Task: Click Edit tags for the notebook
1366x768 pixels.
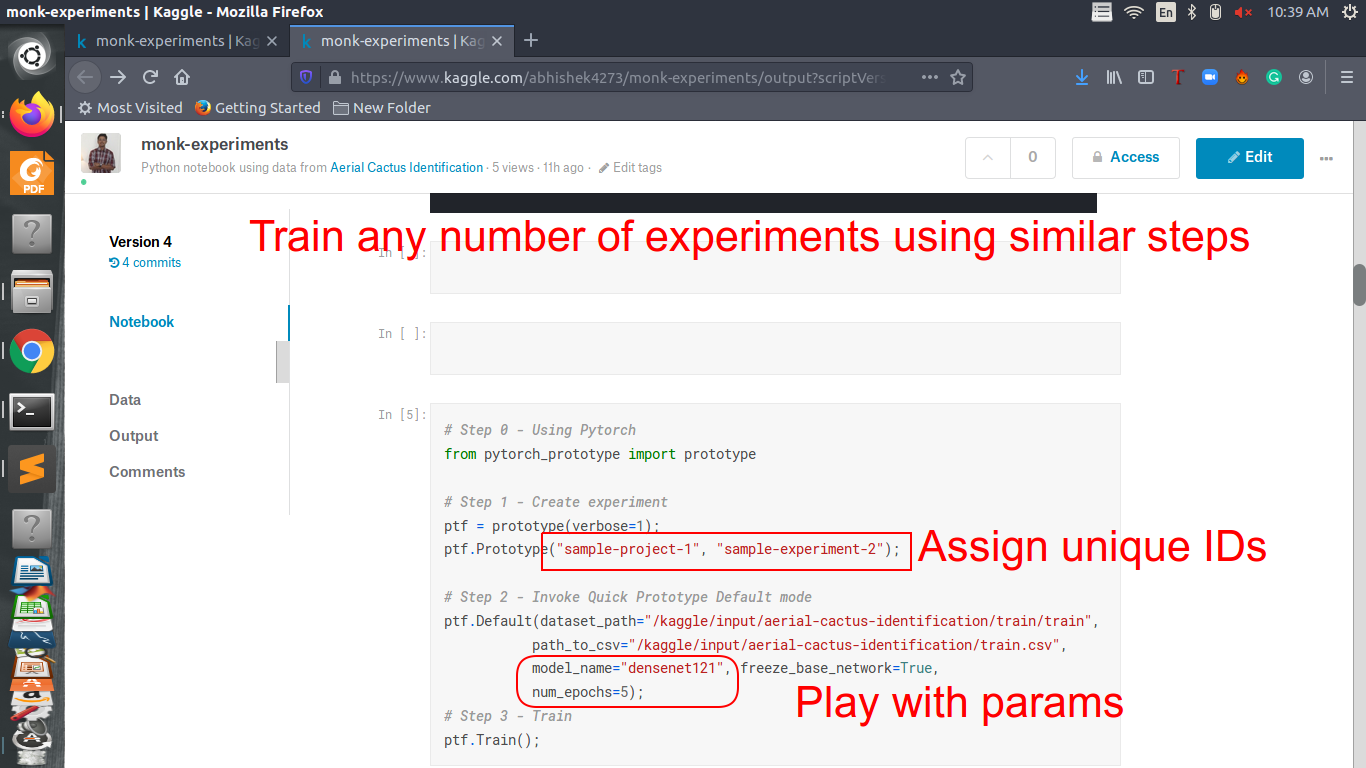Action: click(x=630, y=168)
